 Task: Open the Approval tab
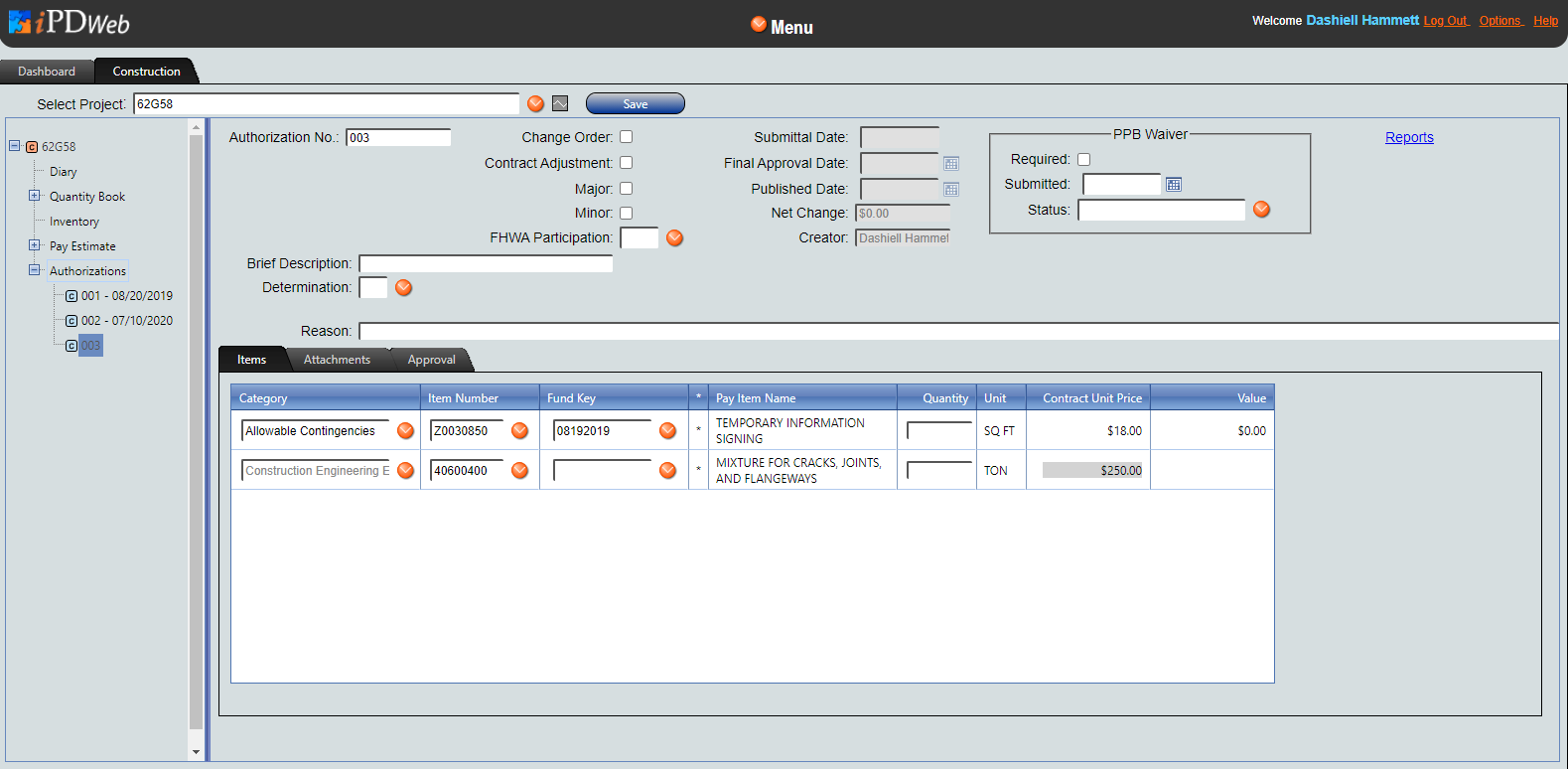tap(431, 360)
